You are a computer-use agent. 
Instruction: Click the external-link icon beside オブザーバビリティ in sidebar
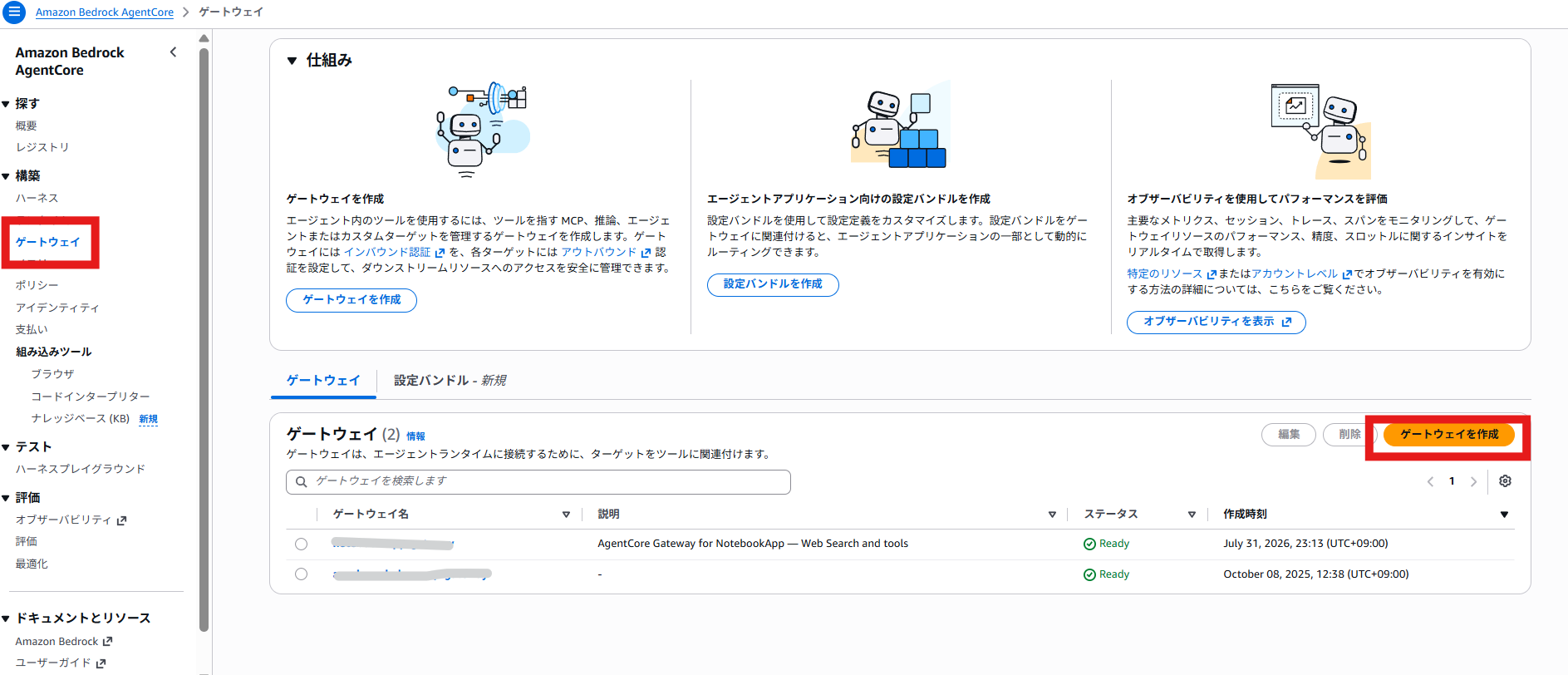[x=122, y=520]
